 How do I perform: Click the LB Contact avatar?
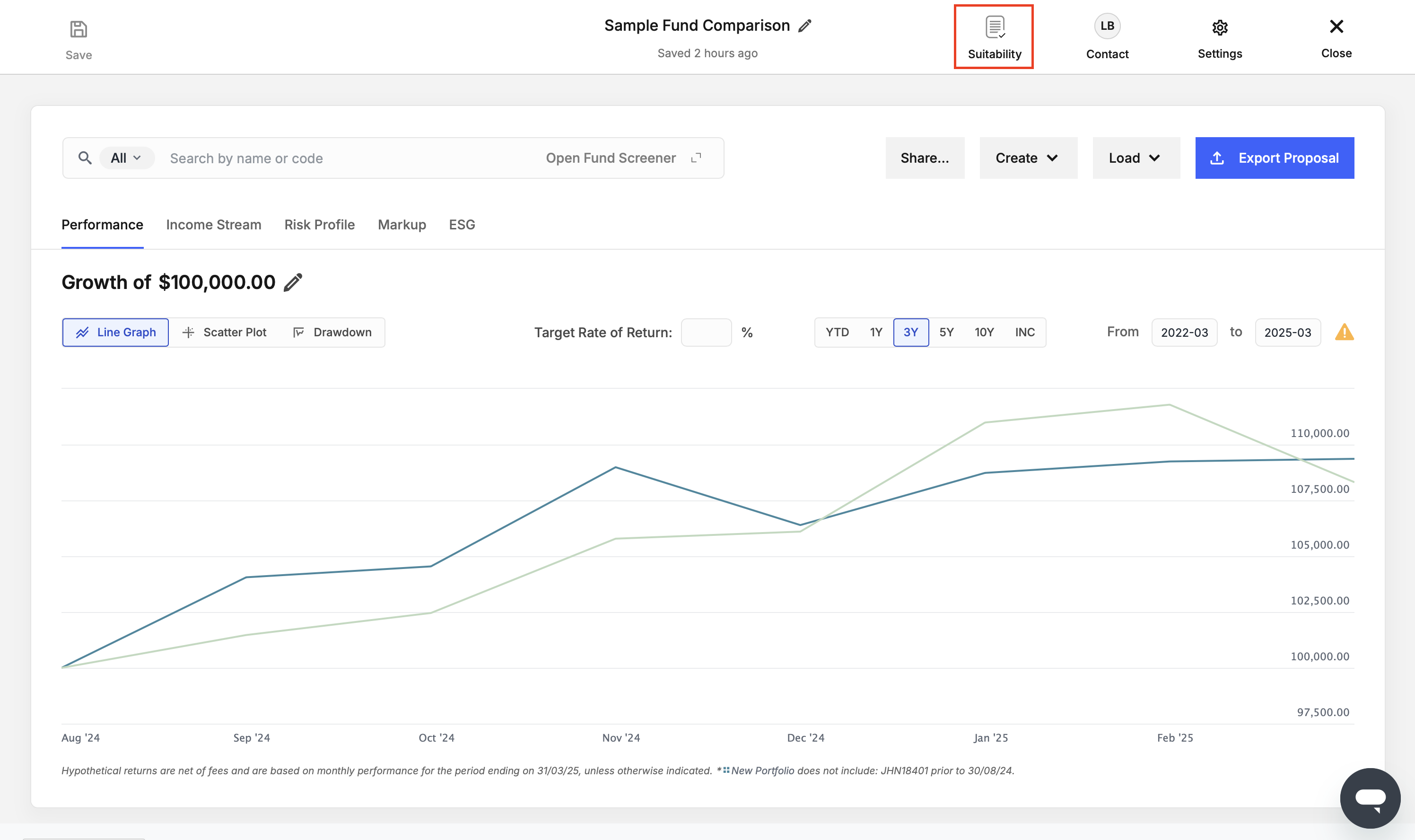(x=1107, y=26)
